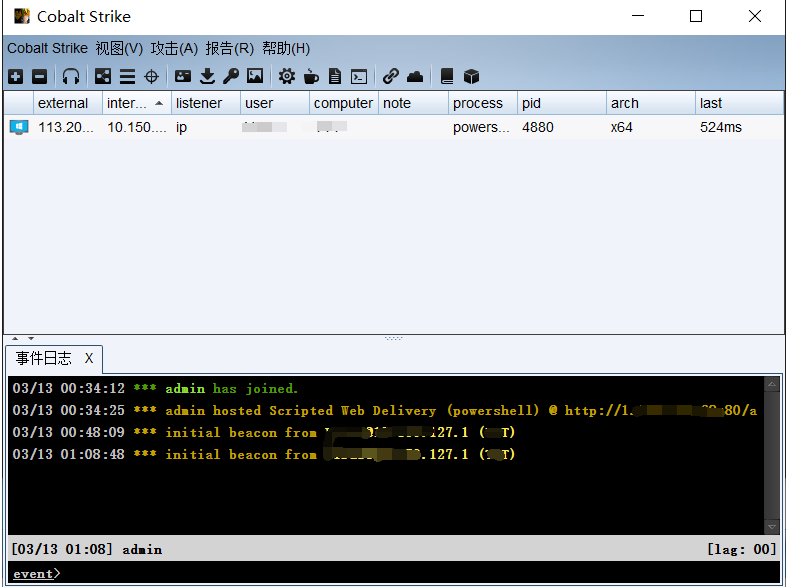The height and width of the screenshot is (587, 787).
Task: Open the 报告(R) menu
Action: pos(229,48)
